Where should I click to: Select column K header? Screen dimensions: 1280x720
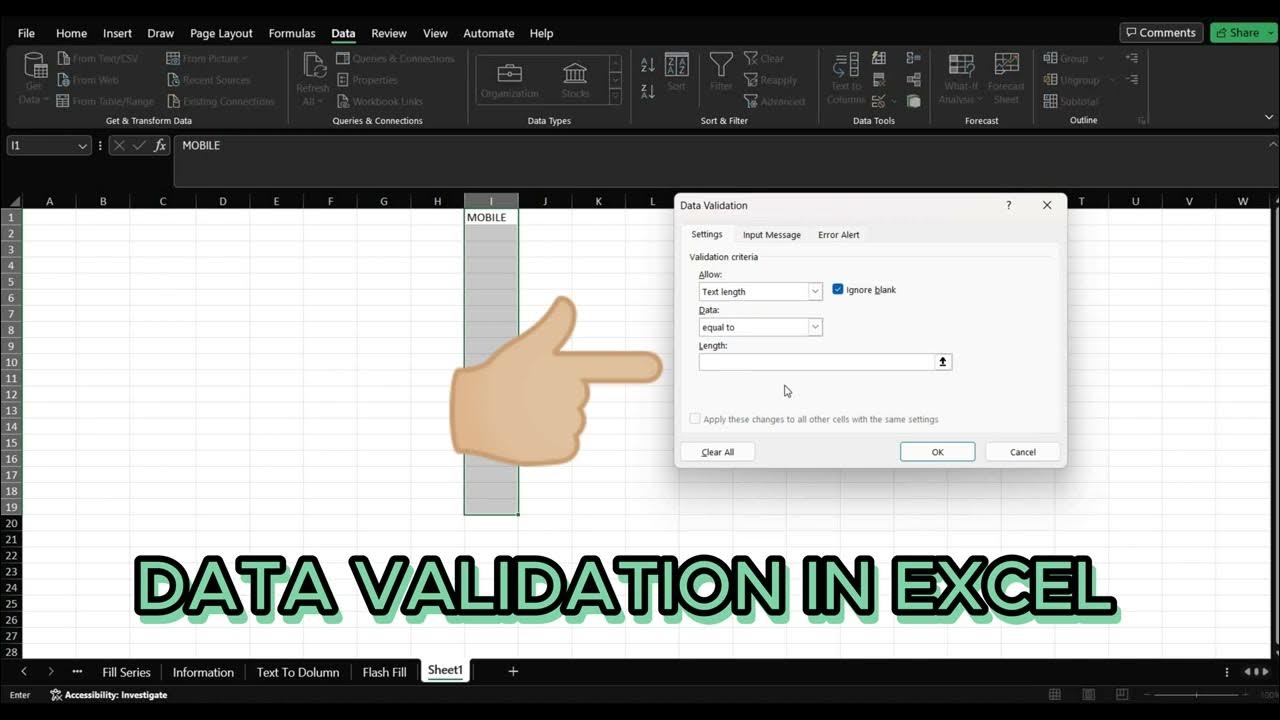(598, 201)
